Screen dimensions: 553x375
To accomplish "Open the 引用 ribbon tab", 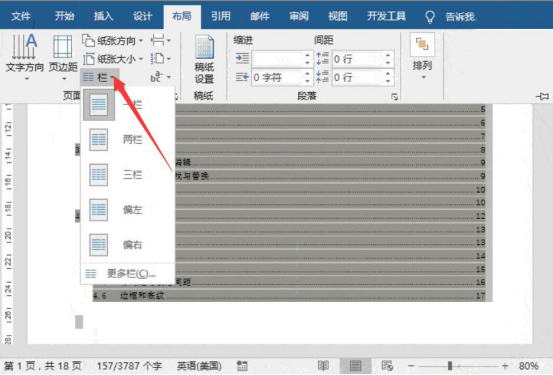I will pos(221,16).
